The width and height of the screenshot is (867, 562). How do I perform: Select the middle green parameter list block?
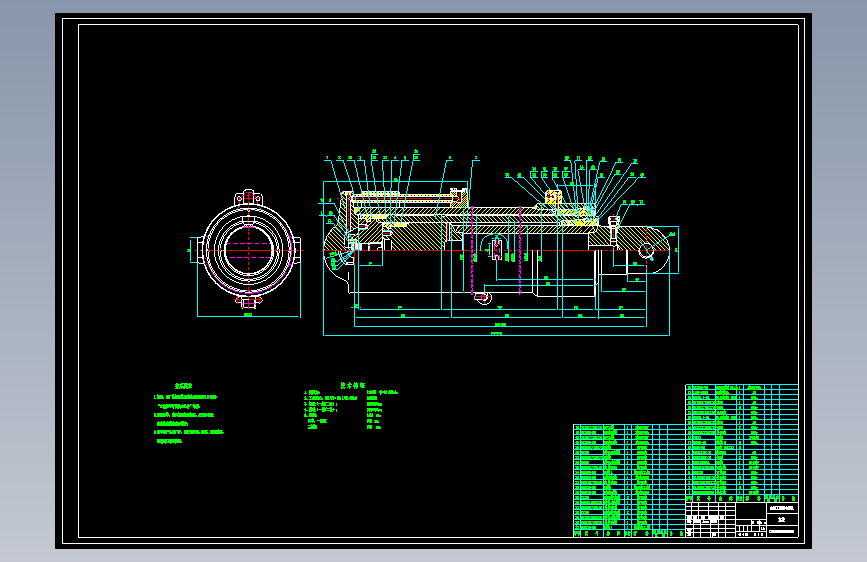pyautogui.click(x=351, y=407)
